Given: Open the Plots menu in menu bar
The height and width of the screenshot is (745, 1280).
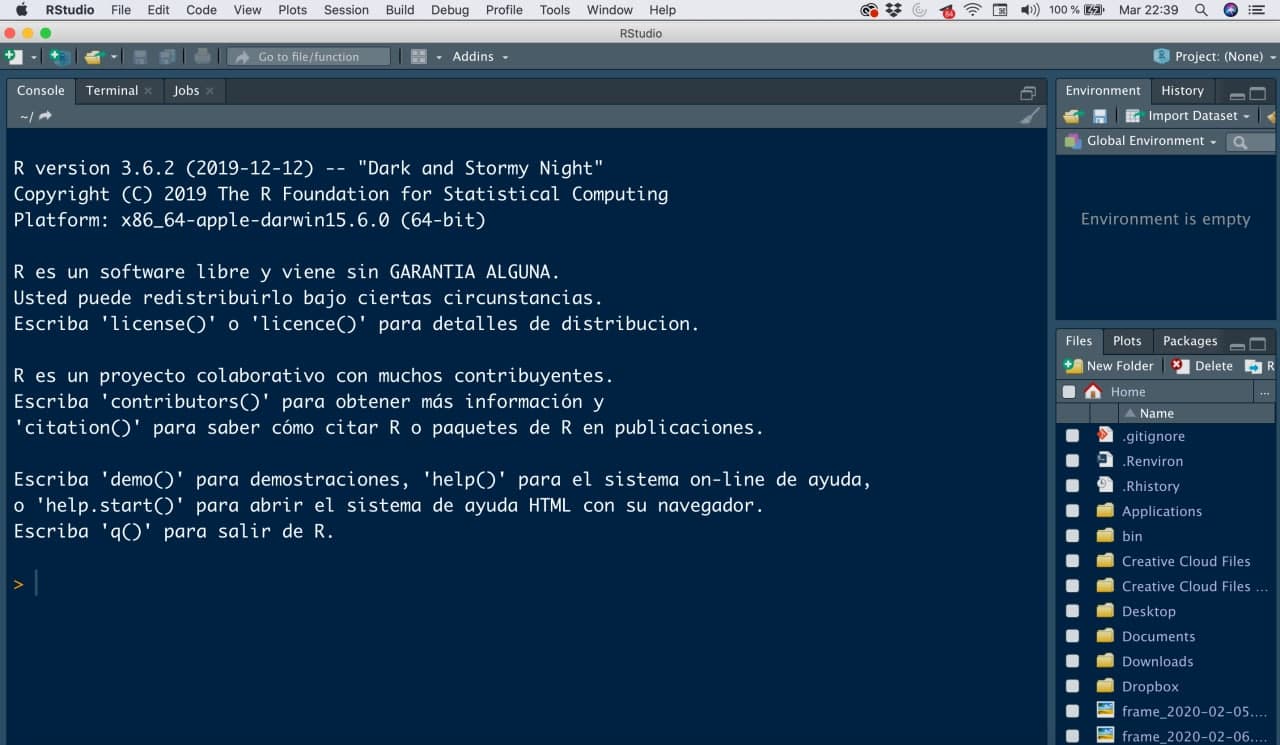Looking at the screenshot, I should (x=293, y=10).
